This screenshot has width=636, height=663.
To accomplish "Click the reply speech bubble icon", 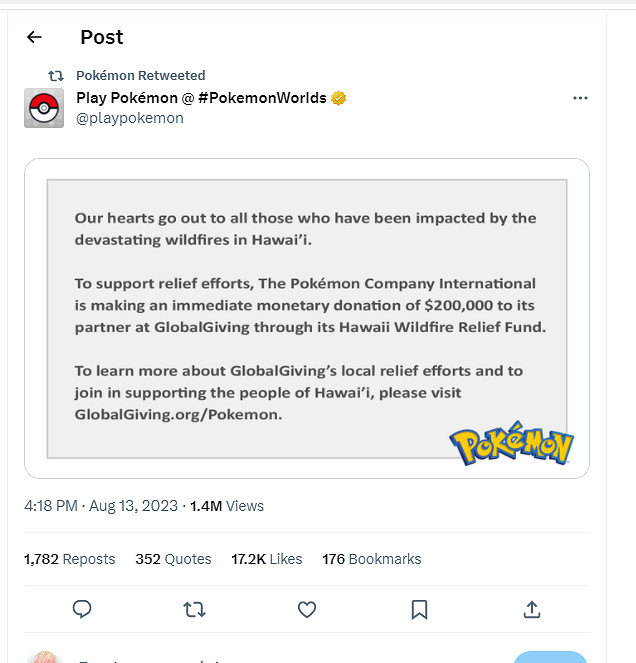I will coord(83,609).
